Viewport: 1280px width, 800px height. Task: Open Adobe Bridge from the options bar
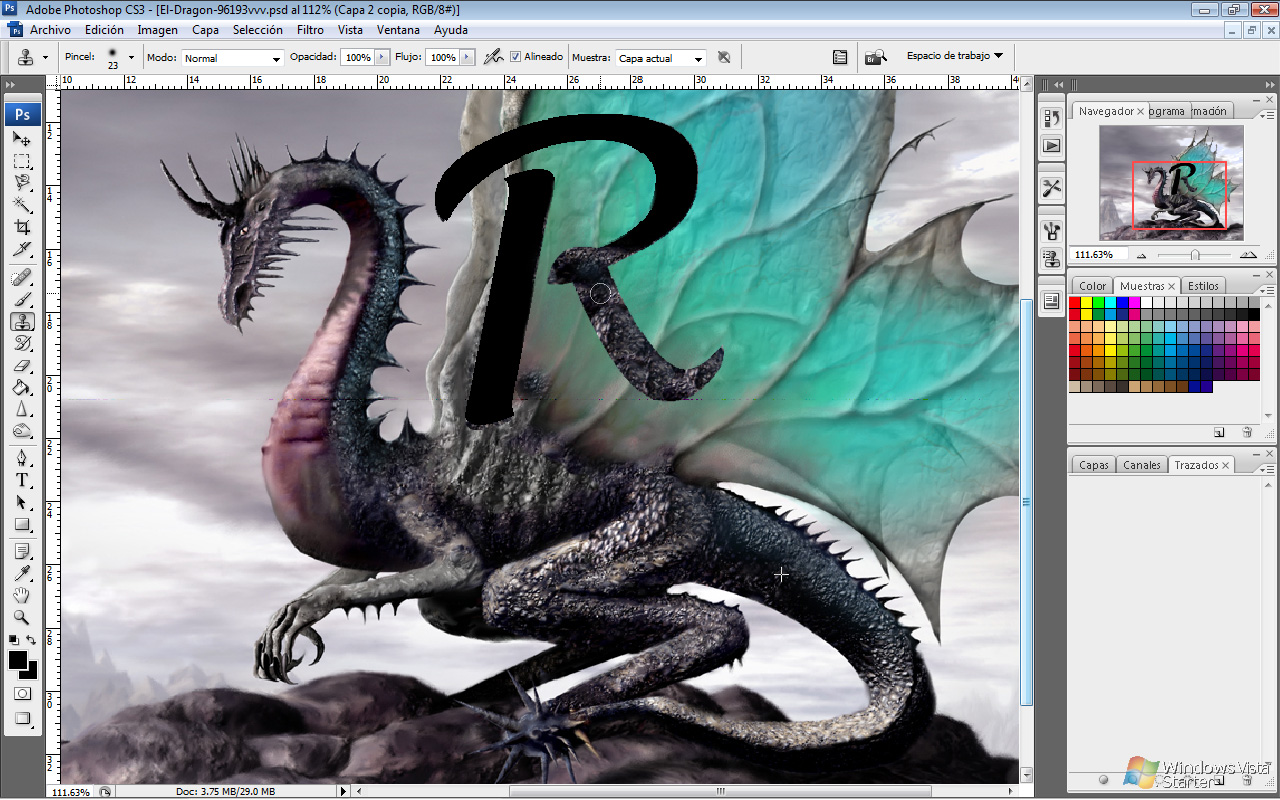[875, 56]
